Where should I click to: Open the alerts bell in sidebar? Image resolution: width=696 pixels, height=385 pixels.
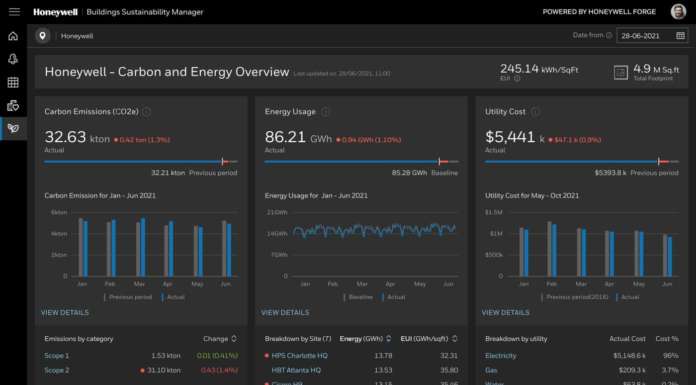[13, 59]
